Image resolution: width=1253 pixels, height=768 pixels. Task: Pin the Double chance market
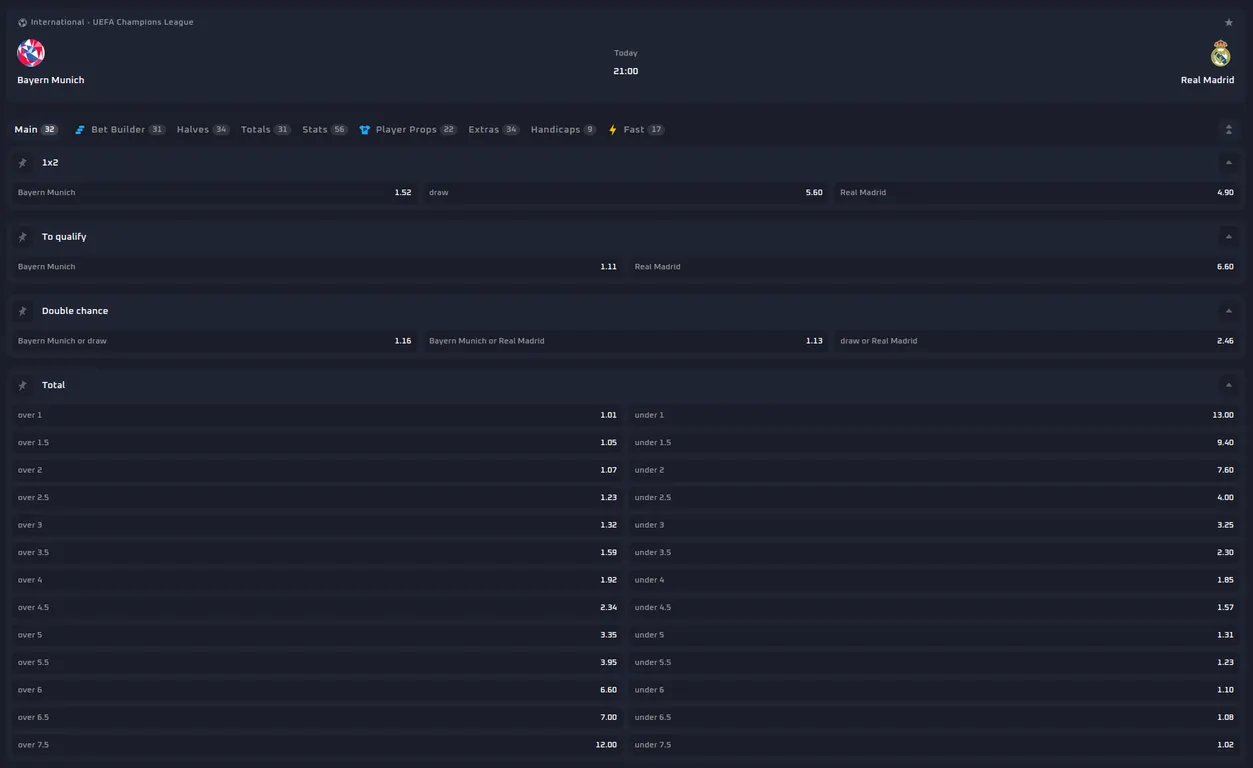pyautogui.click(x=23, y=311)
